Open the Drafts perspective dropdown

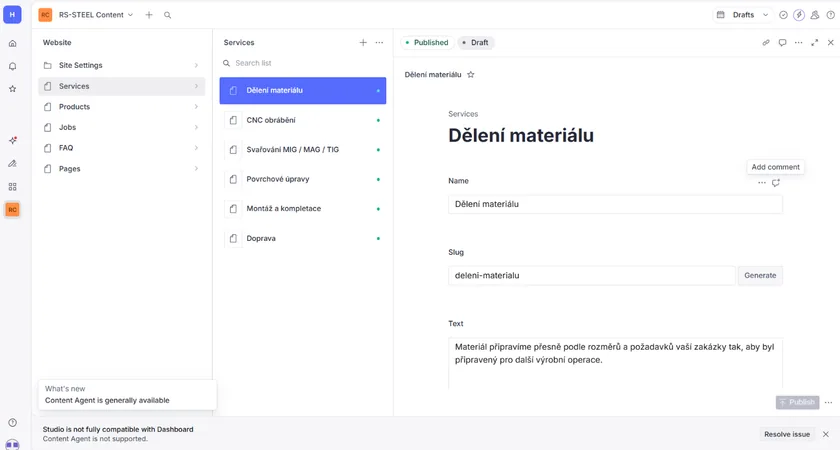[x=742, y=15]
